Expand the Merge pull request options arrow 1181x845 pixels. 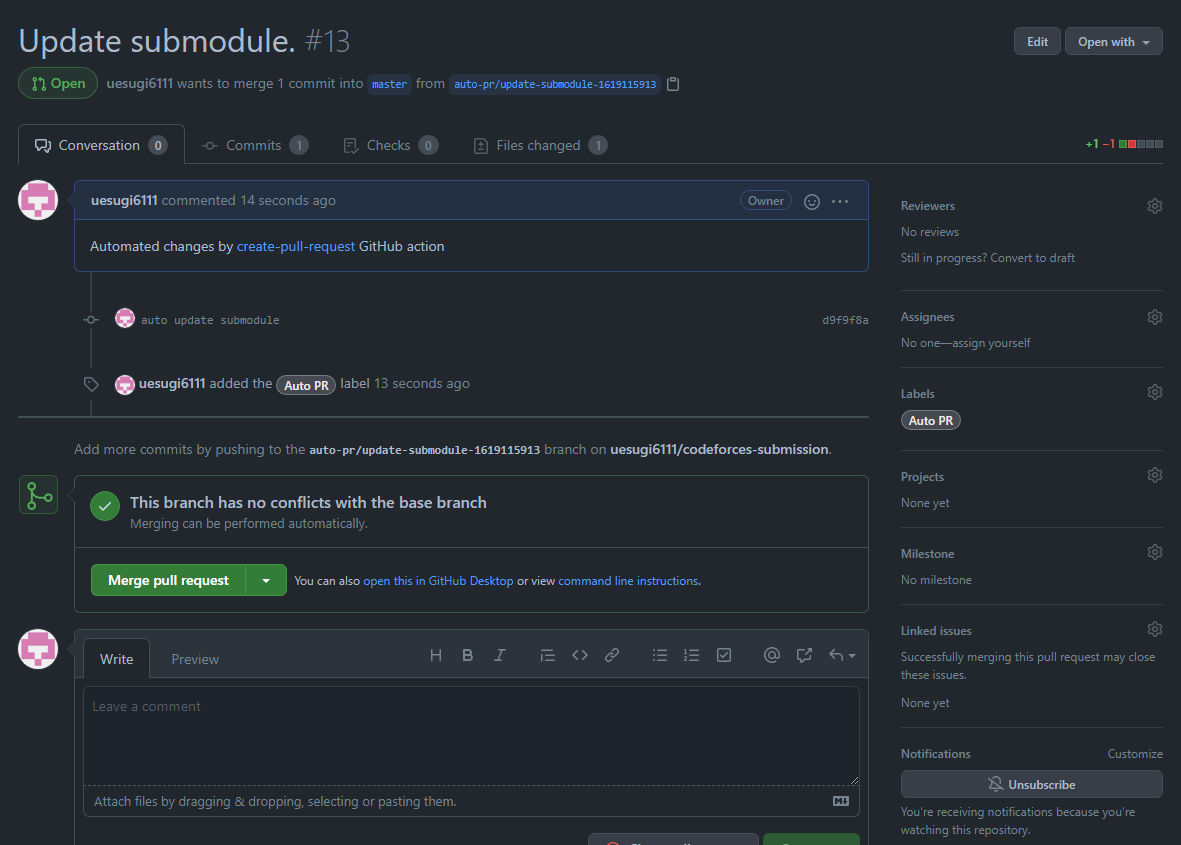[x=266, y=581]
